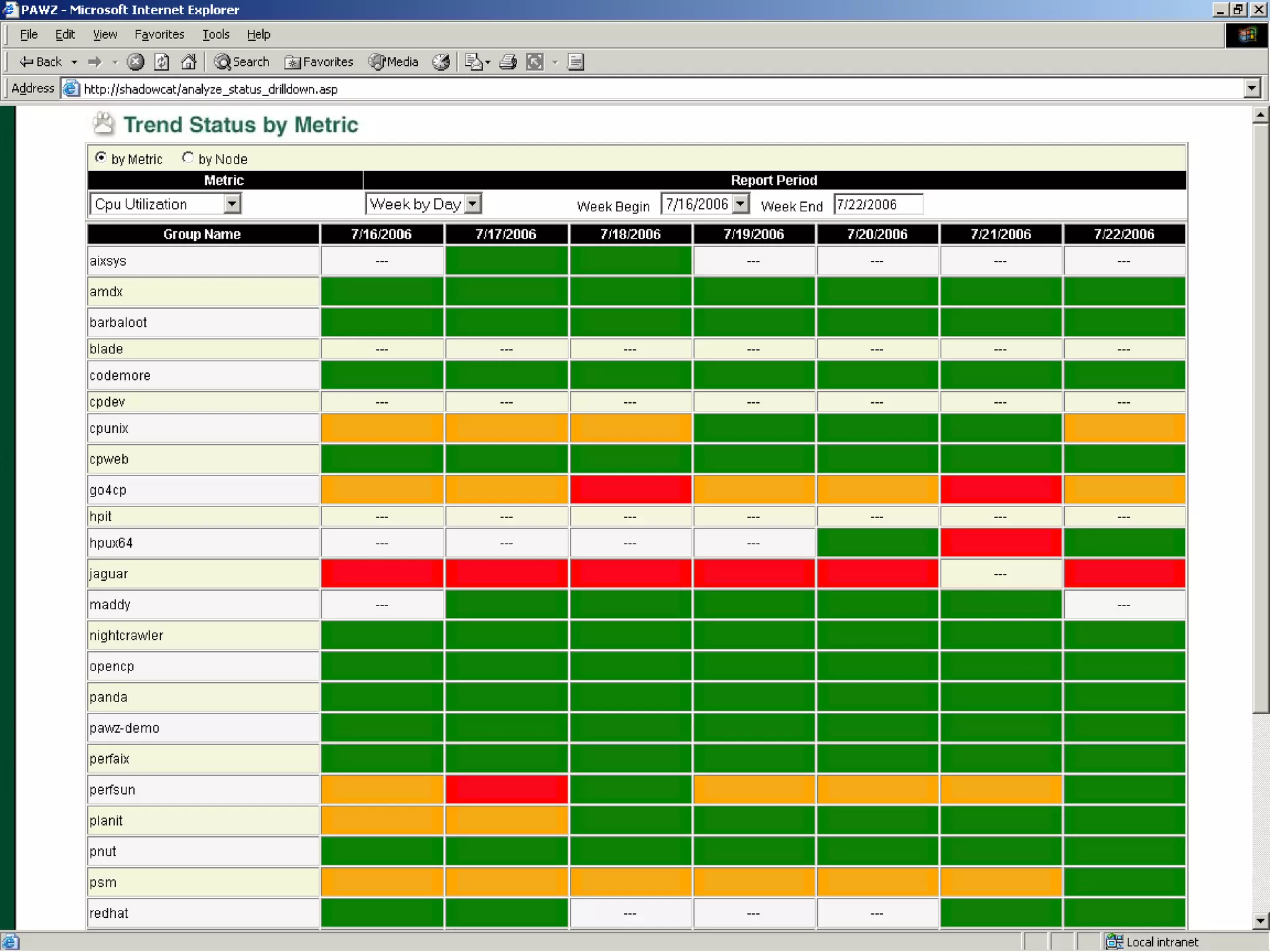Click the cpunix group name

pyautogui.click(x=109, y=429)
